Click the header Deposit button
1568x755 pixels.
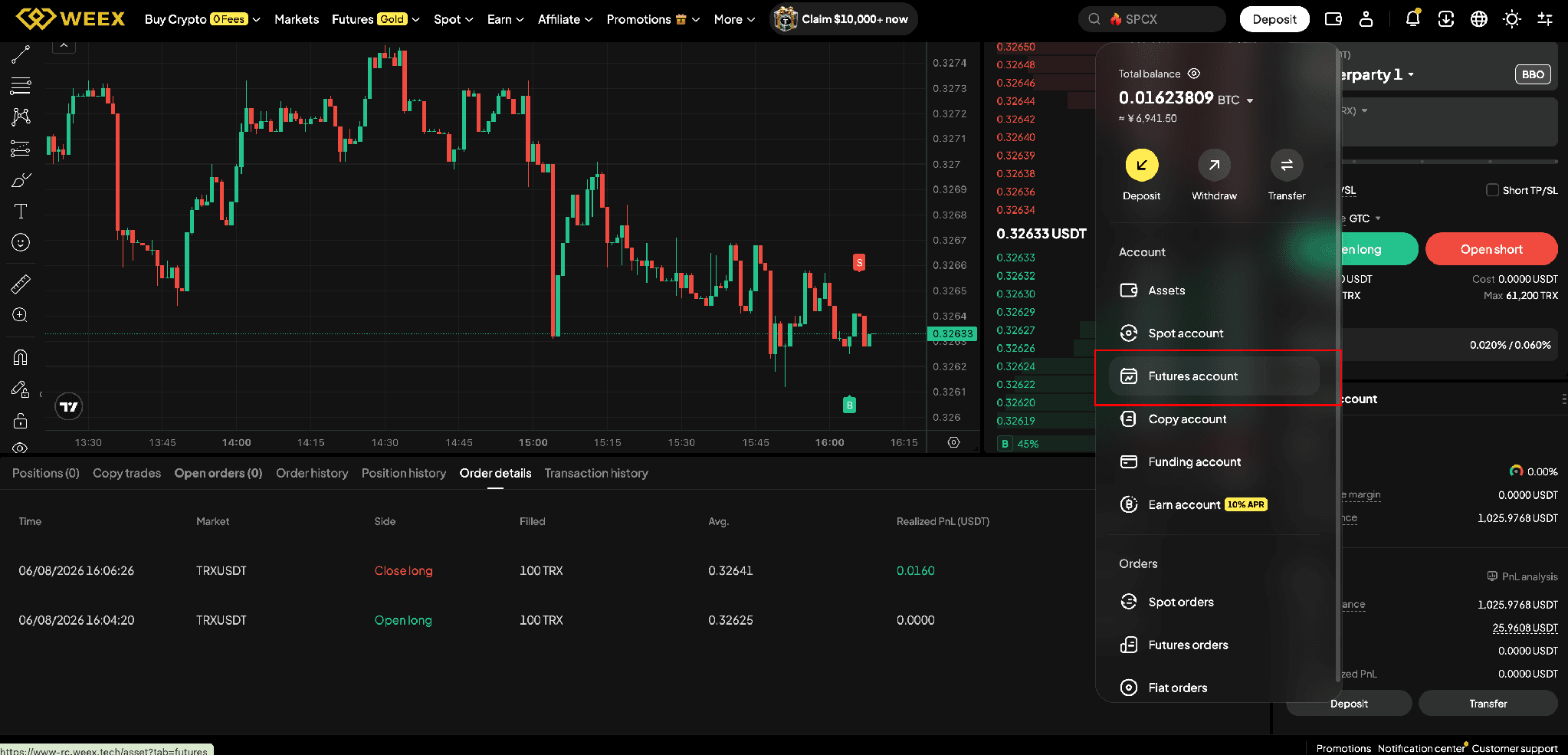click(x=1274, y=19)
